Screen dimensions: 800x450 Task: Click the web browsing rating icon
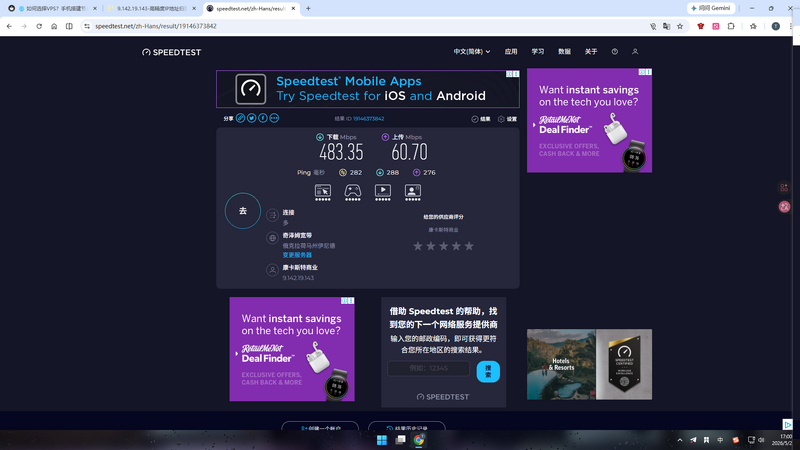point(322,192)
